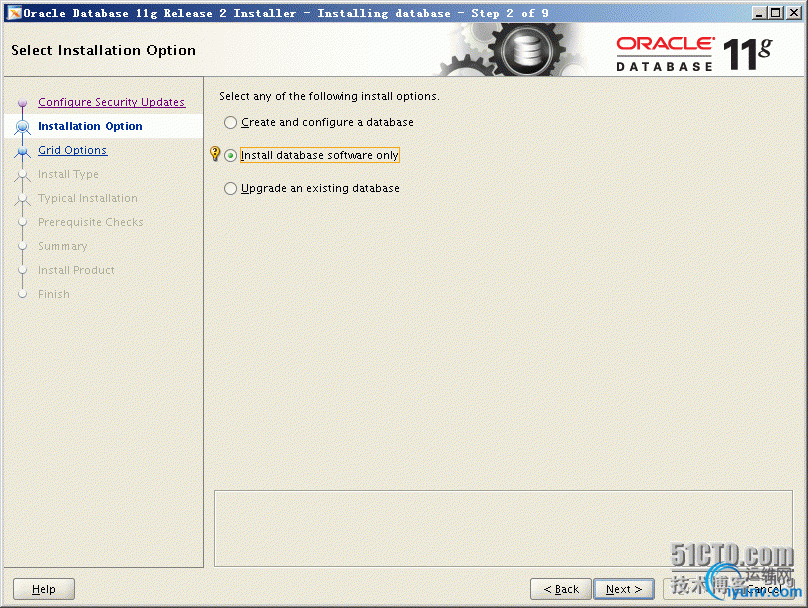Click the Installation Option step in sidebar
The width and height of the screenshot is (808, 608).
pyautogui.click(x=90, y=126)
